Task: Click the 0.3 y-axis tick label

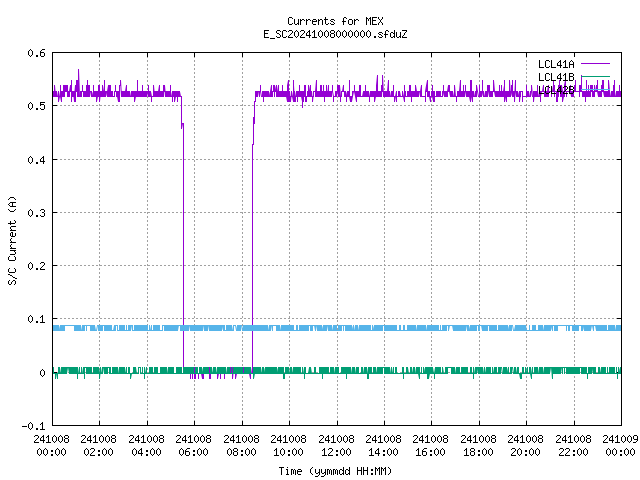Action: pyautogui.click(x=36, y=213)
